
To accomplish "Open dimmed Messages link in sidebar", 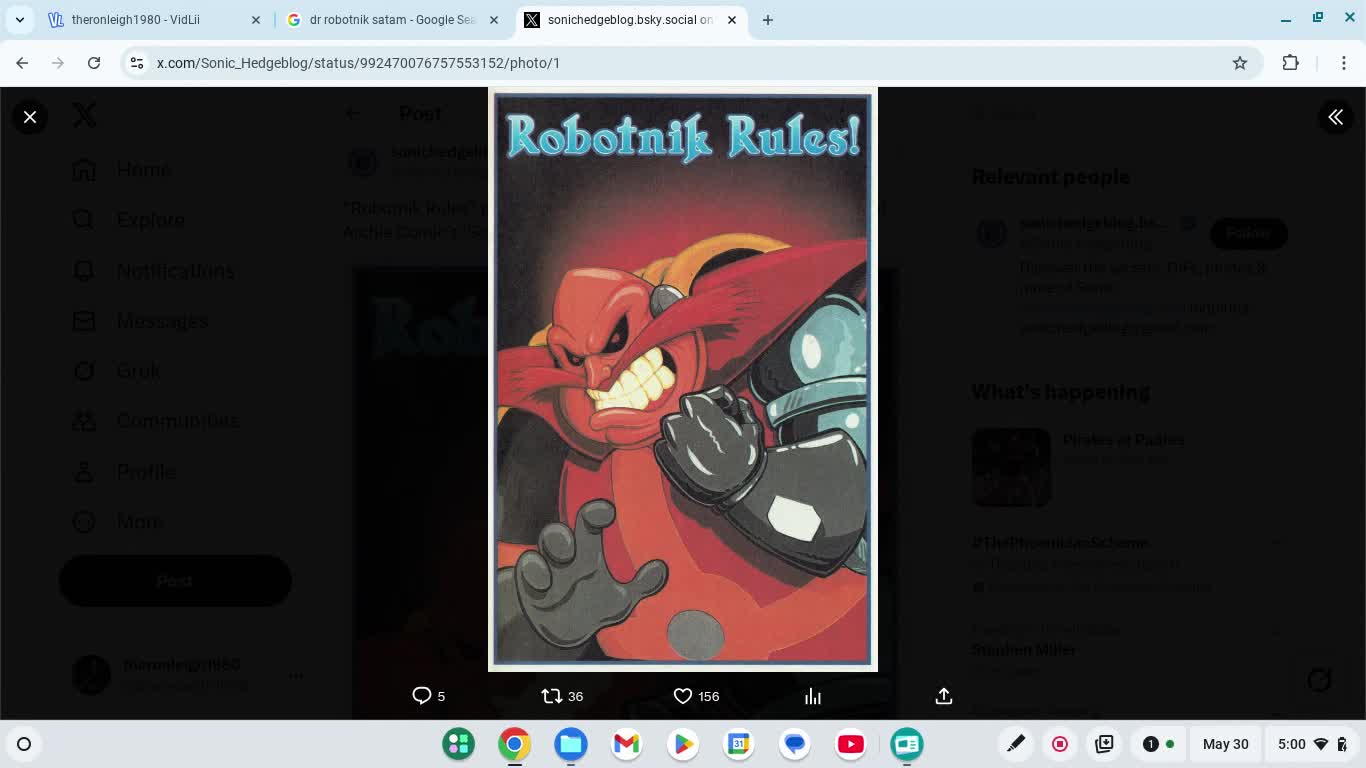I will point(141,321).
